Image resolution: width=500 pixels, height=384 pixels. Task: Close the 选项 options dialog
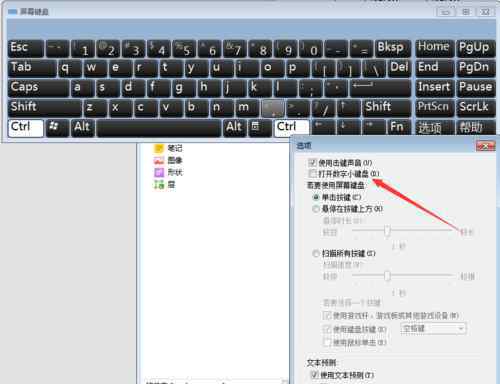[485, 146]
